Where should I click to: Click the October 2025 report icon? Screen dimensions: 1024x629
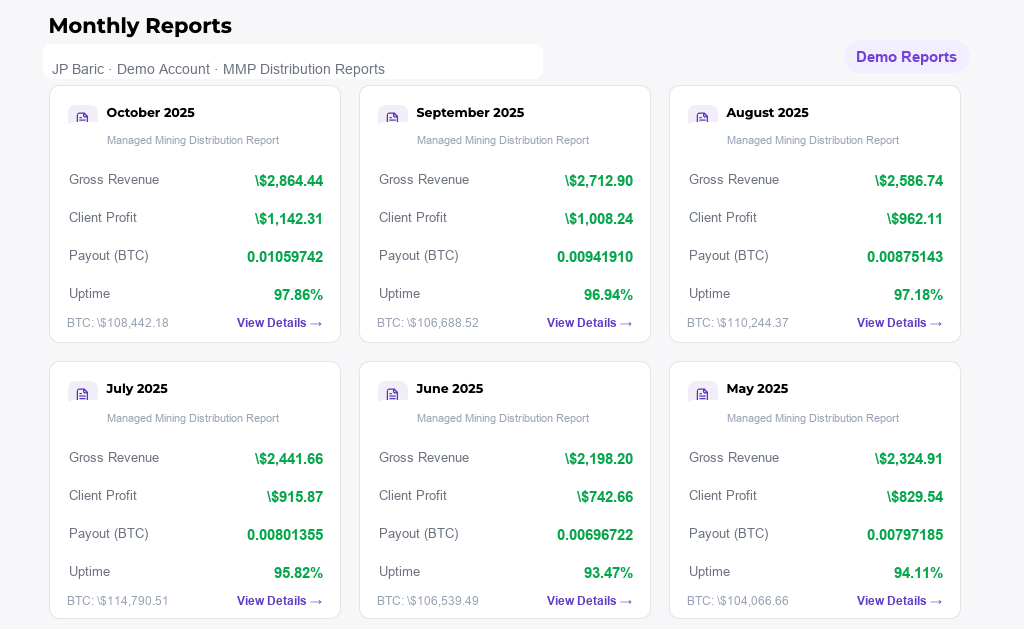pyautogui.click(x=82, y=117)
